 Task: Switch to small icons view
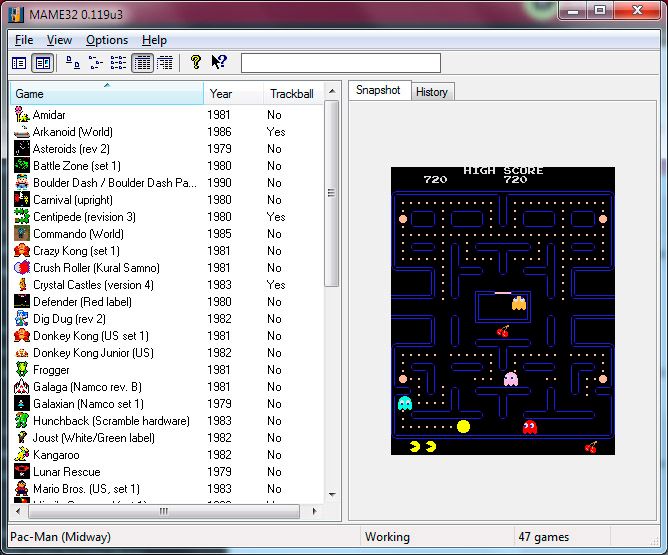[95, 63]
